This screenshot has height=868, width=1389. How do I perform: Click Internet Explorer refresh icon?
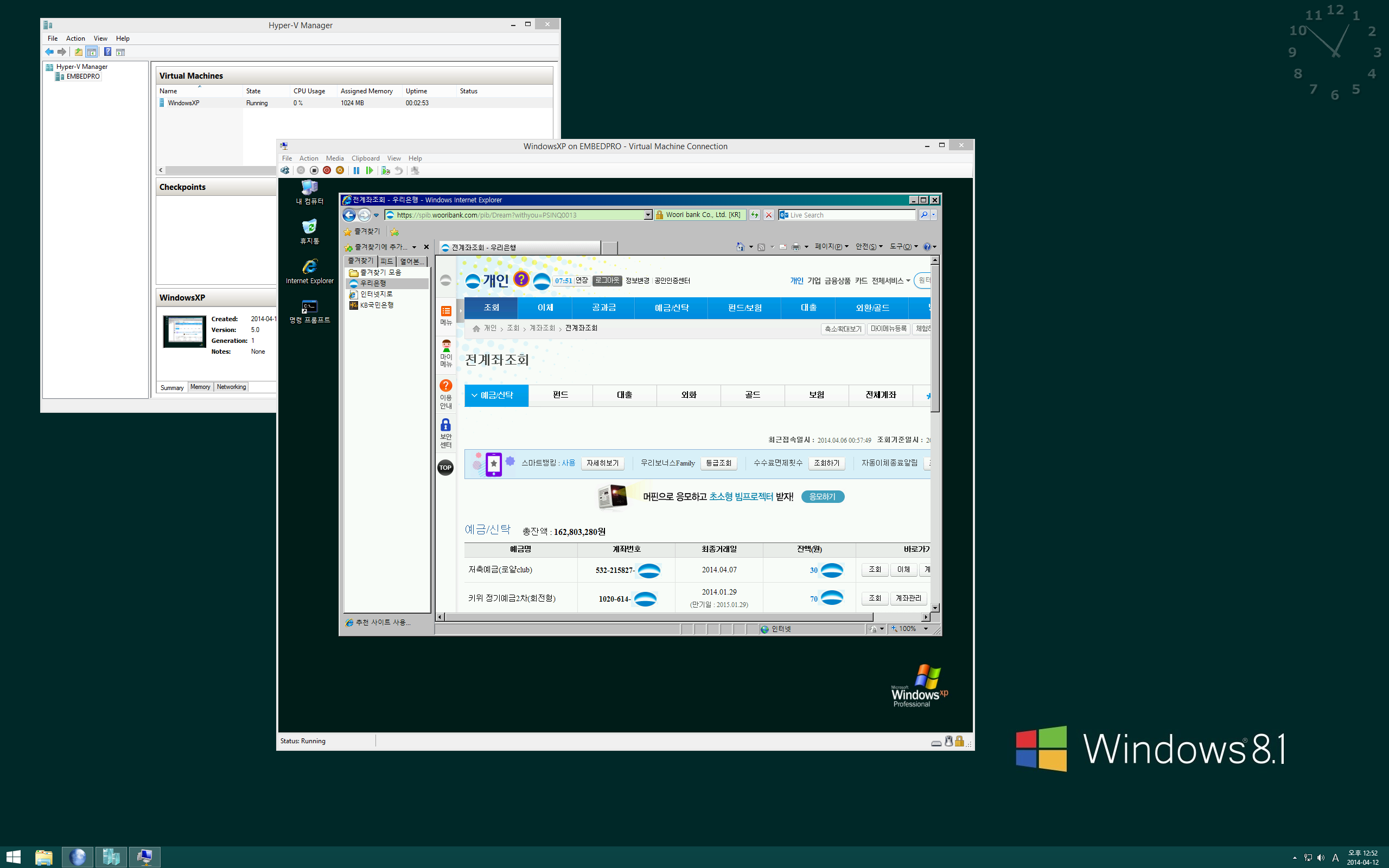(x=754, y=215)
